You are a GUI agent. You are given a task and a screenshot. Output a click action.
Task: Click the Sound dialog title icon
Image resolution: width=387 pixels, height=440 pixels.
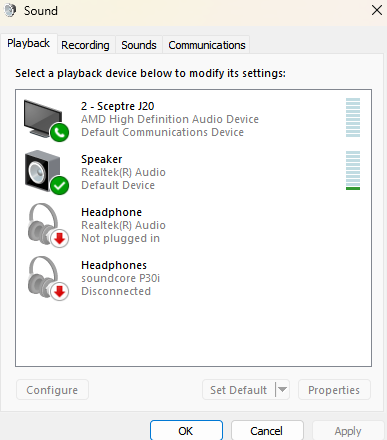click(10, 10)
